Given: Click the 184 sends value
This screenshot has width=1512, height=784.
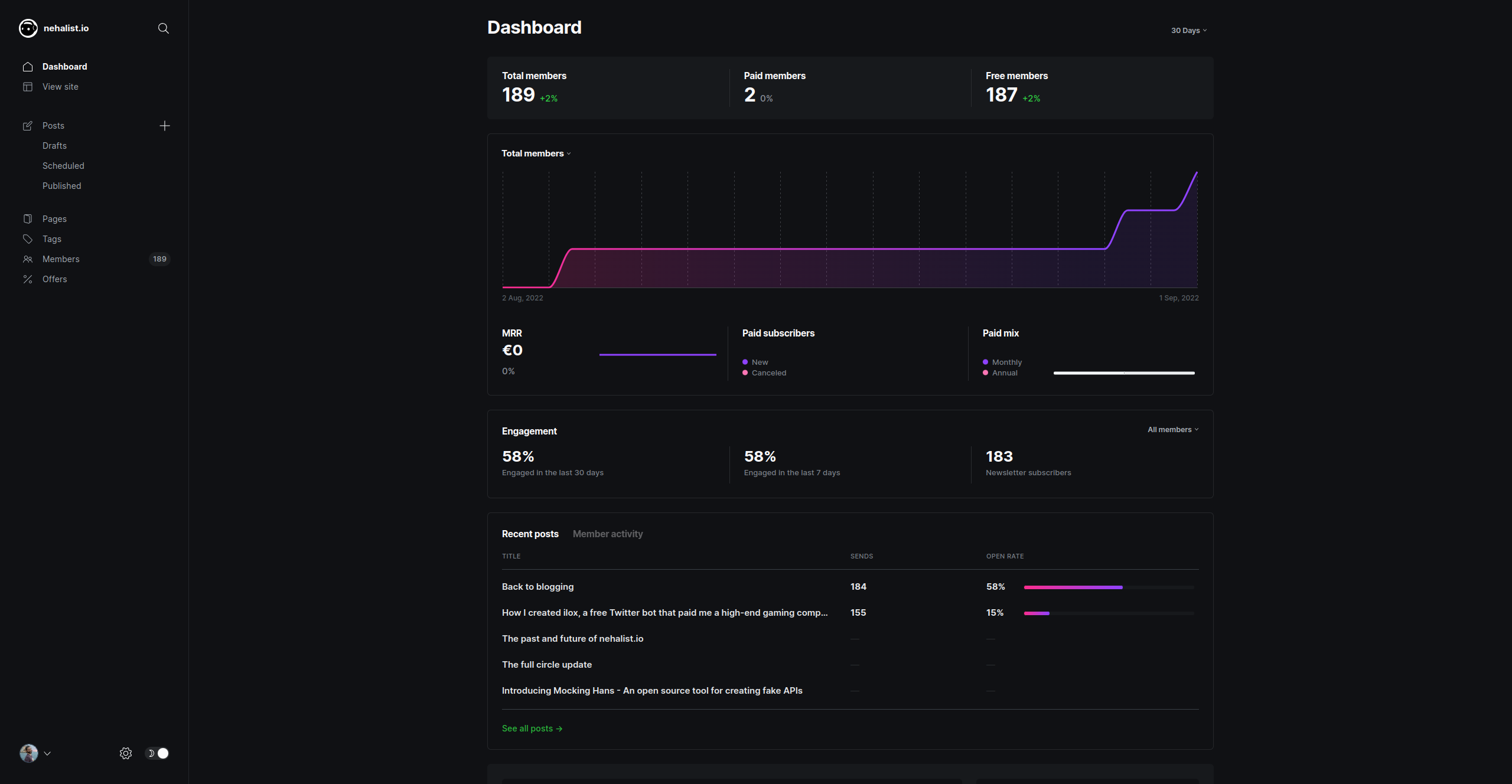Looking at the screenshot, I should [x=858, y=587].
